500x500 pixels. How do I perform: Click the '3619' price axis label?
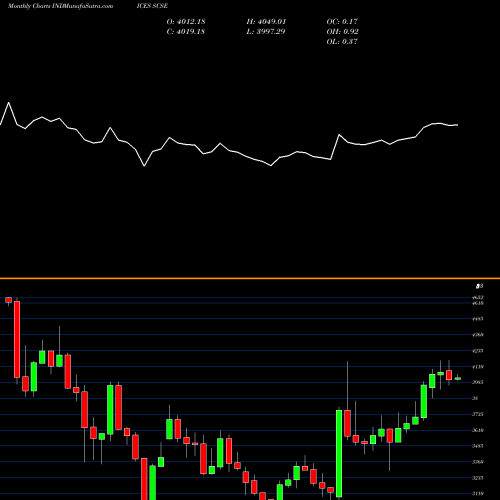[478, 430]
